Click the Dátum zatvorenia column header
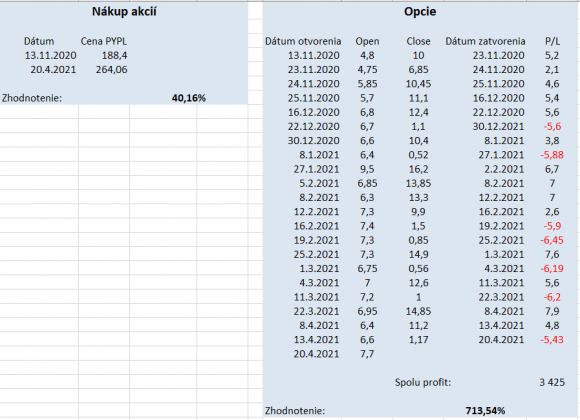This screenshot has width=580, height=420. 485,41
